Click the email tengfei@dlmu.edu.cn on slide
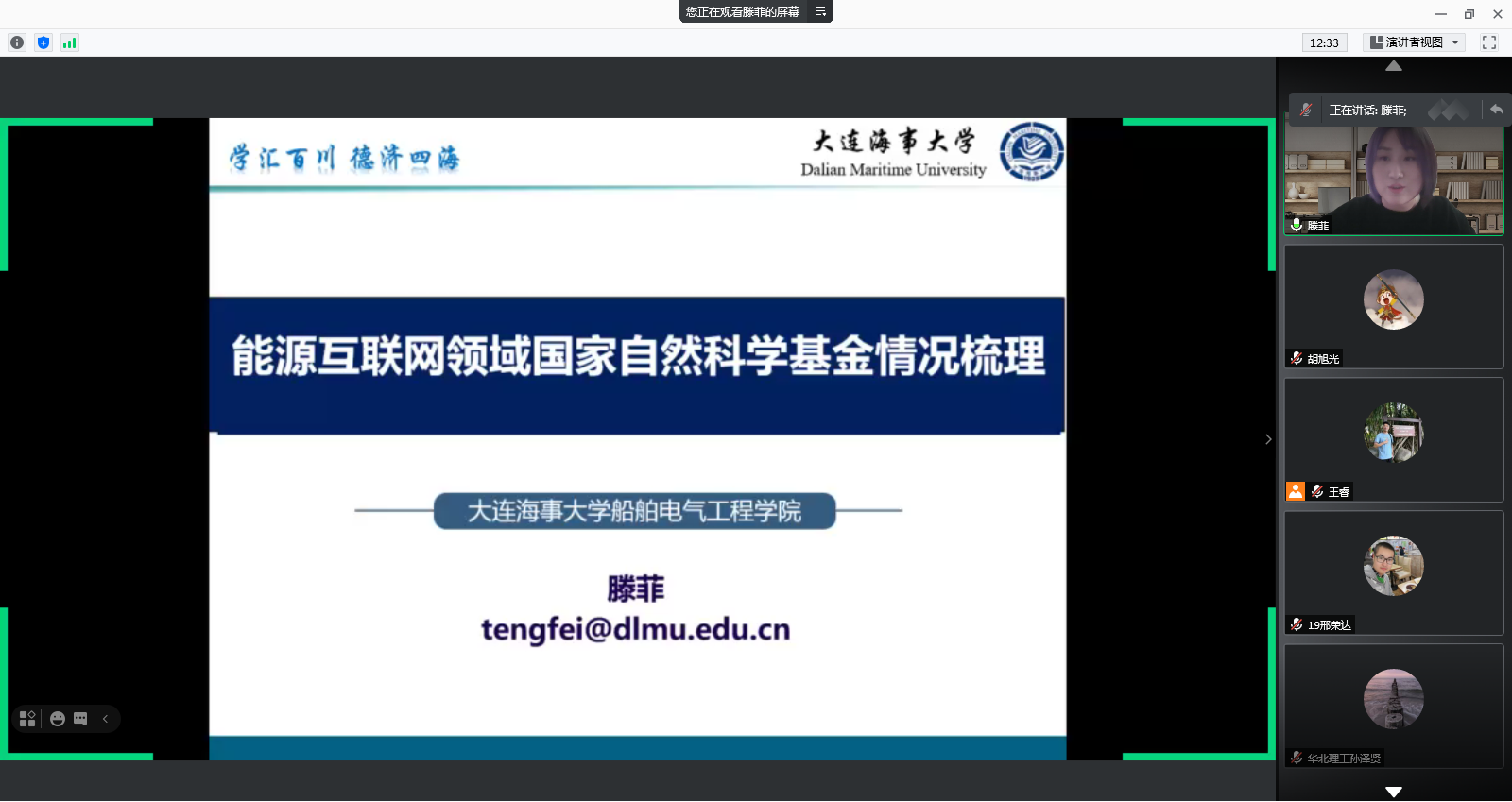The image size is (1512, 802). 636,629
